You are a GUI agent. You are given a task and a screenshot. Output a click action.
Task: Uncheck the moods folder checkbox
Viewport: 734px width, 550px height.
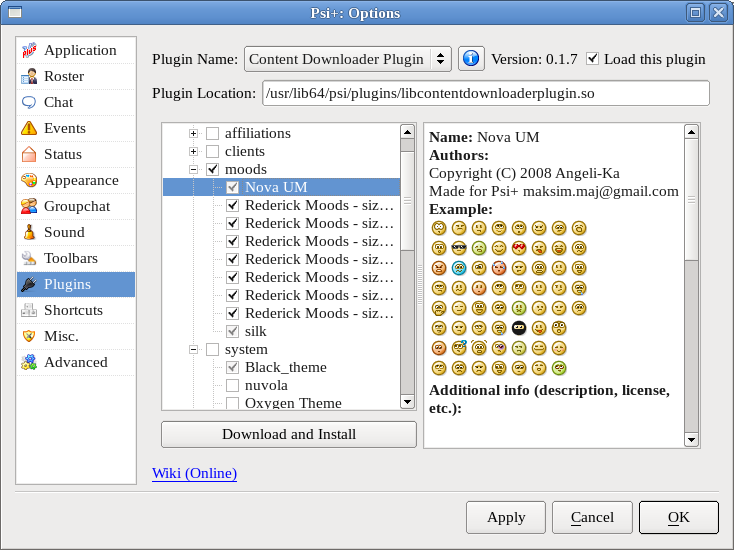(x=212, y=170)
